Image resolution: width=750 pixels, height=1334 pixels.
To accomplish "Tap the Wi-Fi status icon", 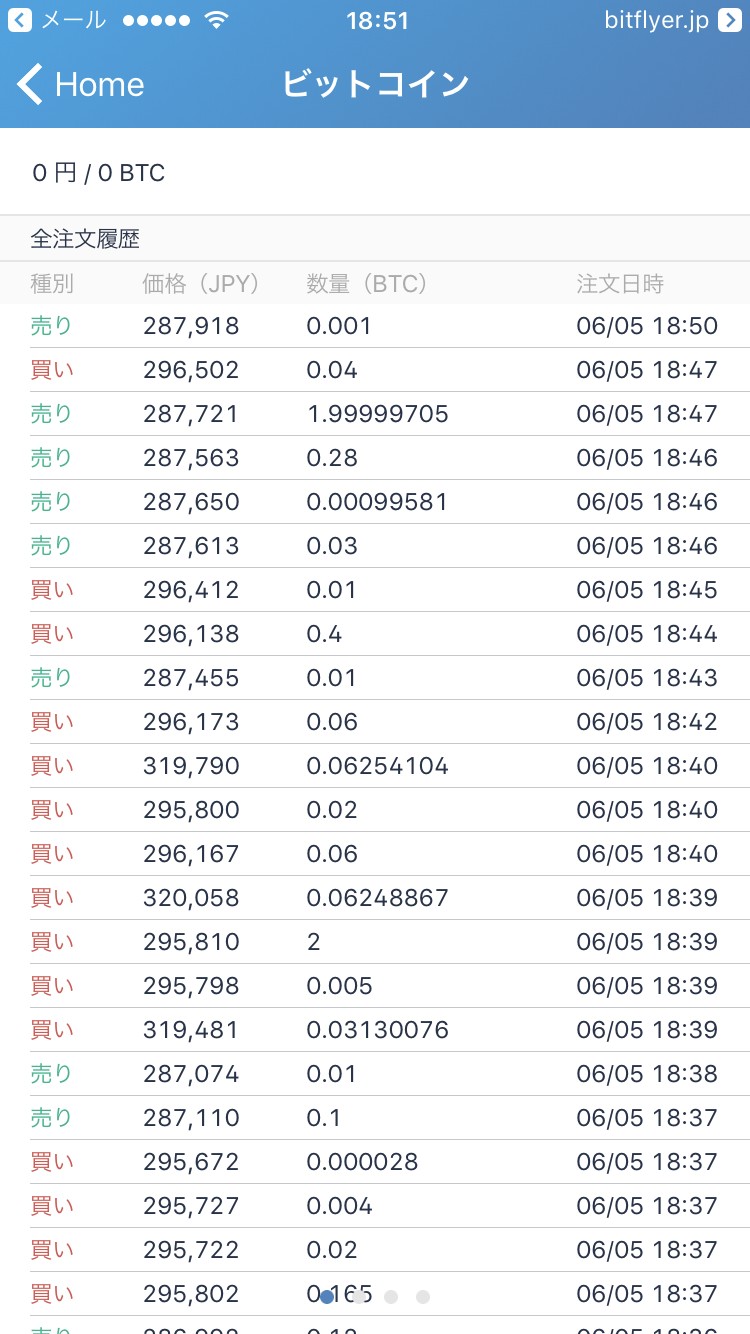I will point(215,20).
